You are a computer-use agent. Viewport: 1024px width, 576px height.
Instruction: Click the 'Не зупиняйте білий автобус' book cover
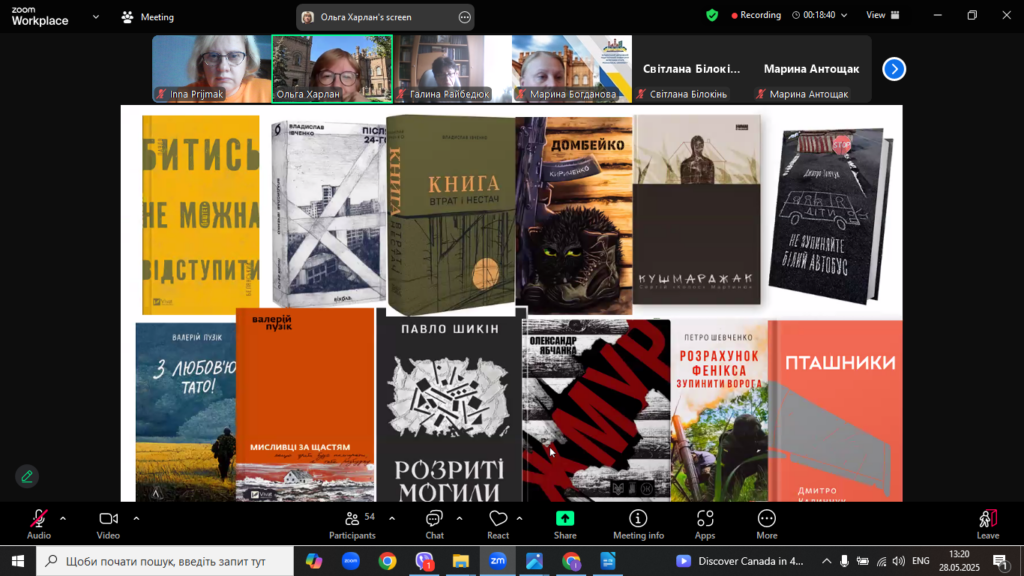[x=831, y=216]
